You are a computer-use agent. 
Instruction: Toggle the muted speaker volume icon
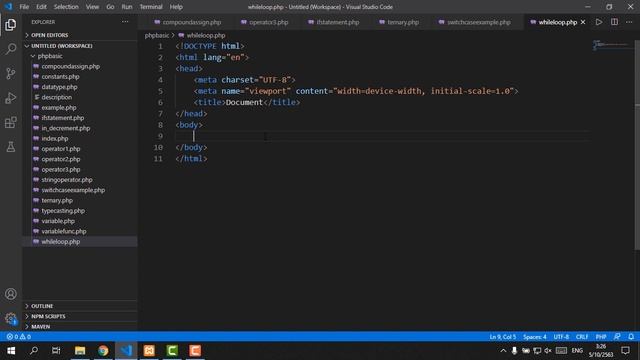(548, 351)
